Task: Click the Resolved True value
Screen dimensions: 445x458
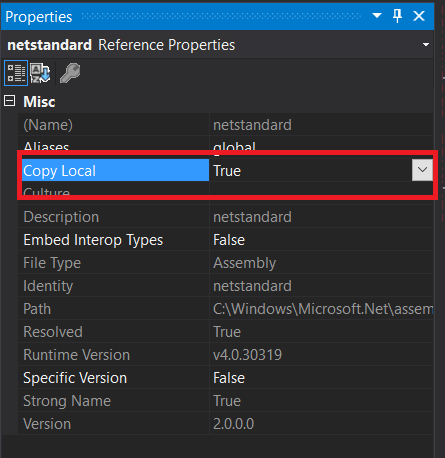Action: pos(227,332)
